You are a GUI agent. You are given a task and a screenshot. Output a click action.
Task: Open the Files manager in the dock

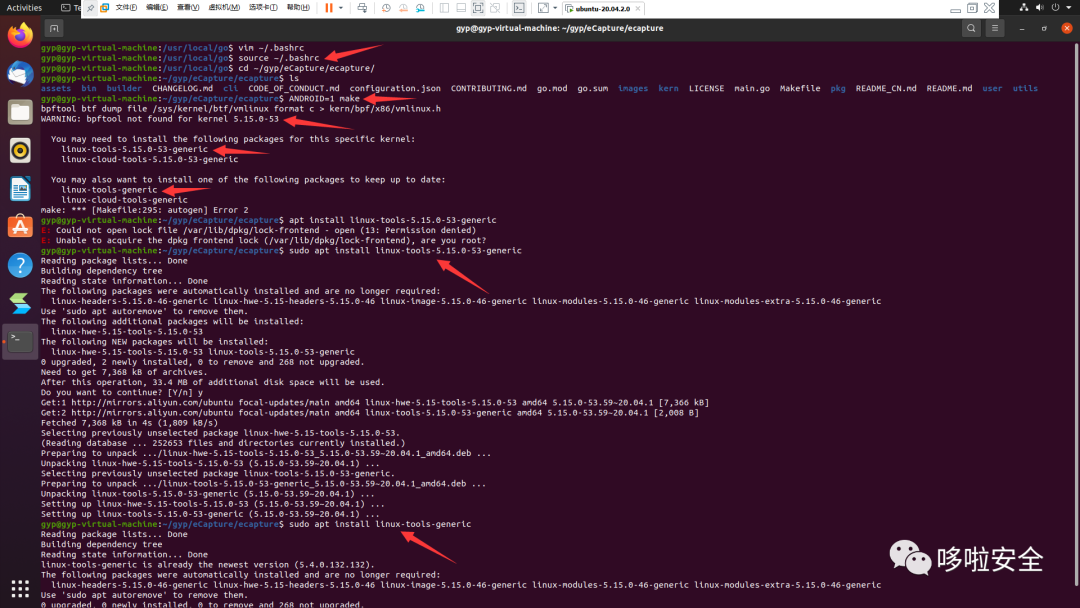tap(20, 112)
